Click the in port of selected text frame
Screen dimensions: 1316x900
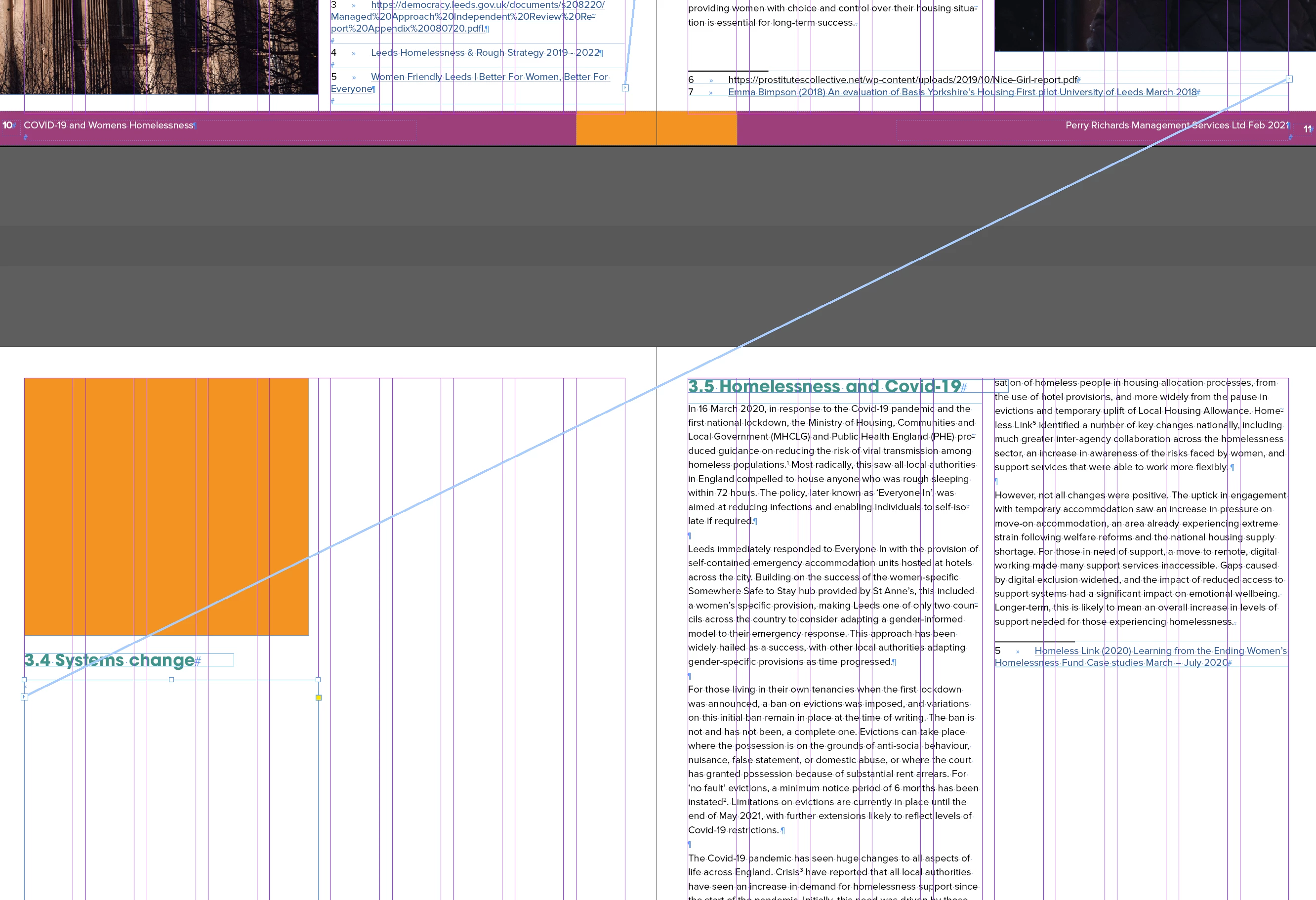click(24, 697)
